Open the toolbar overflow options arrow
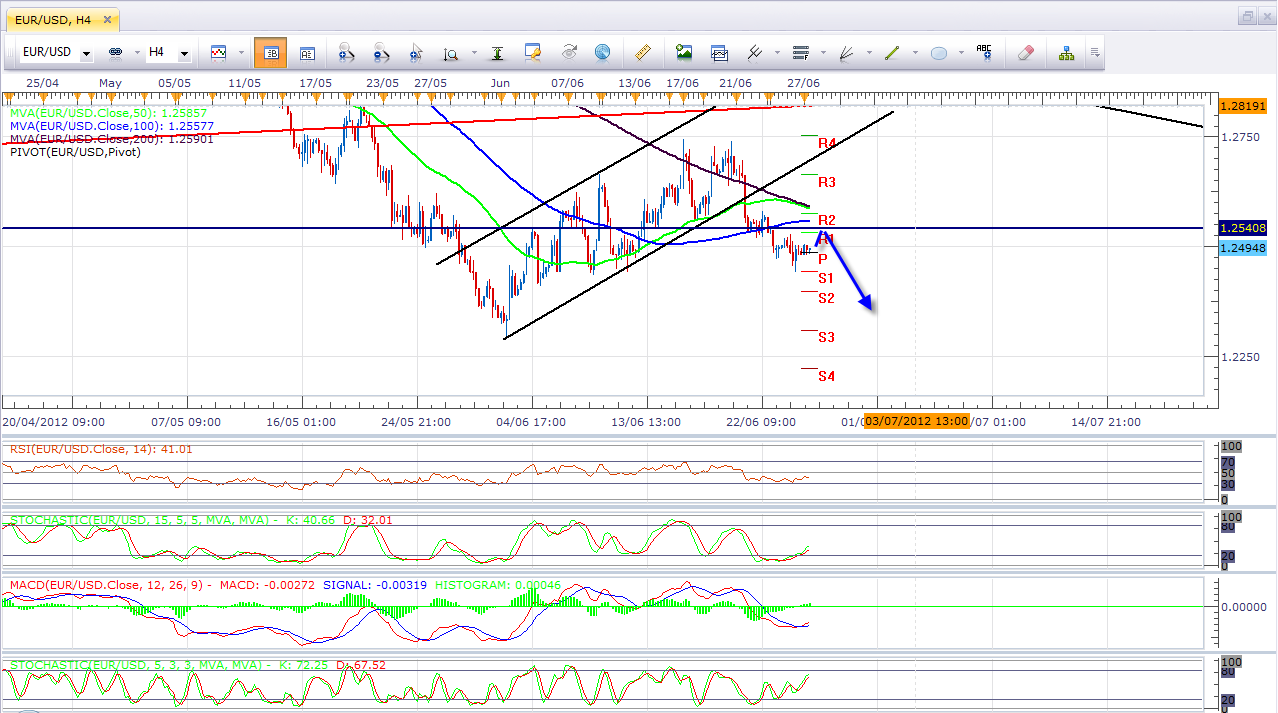This screenshot has width=1278, height=713. coord(1096,52)
